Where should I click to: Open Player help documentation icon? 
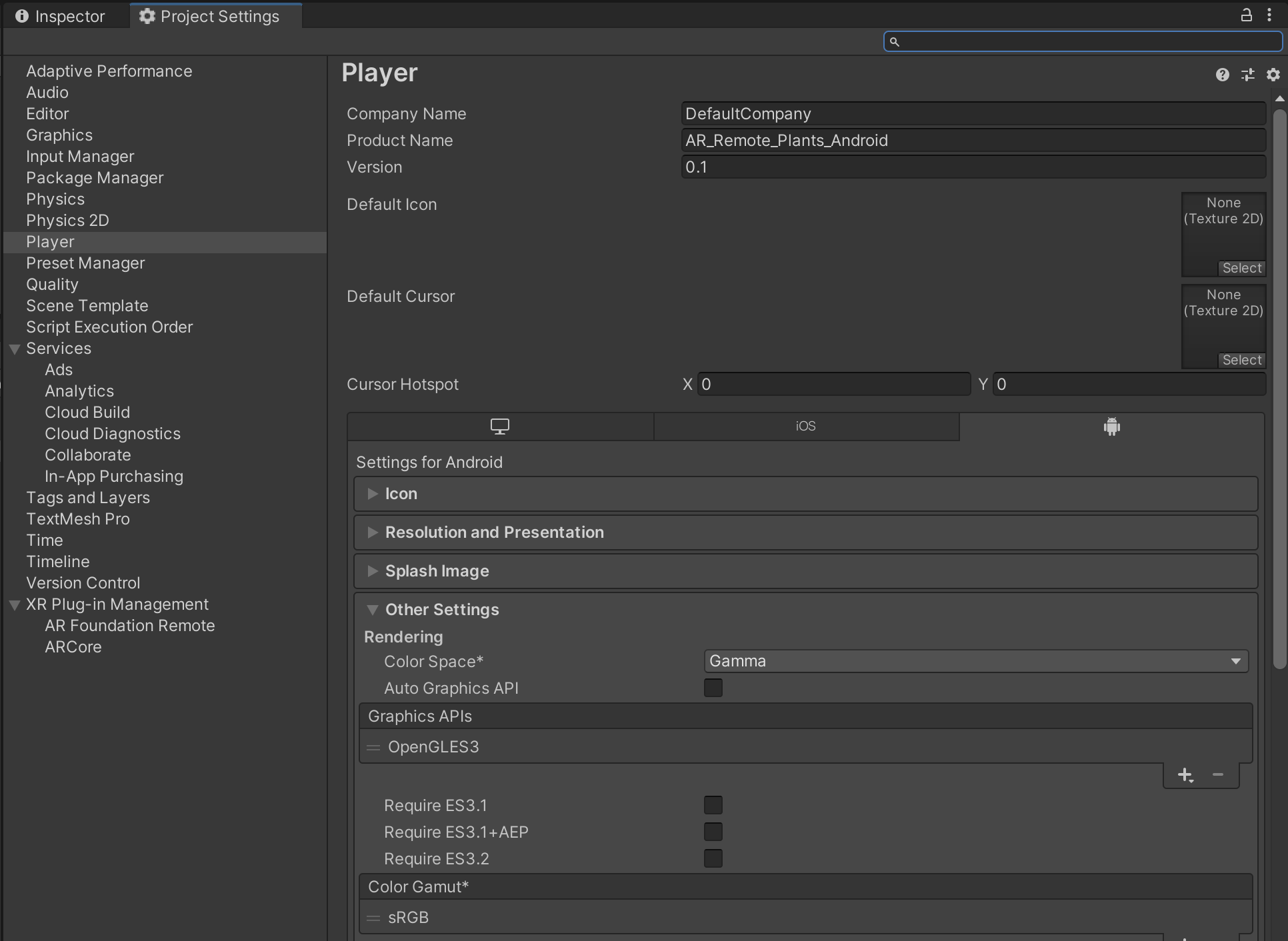click(1222, 75)
